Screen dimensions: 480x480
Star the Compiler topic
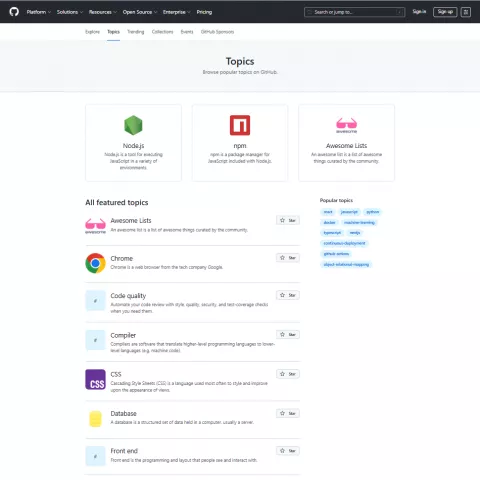coord(288,334)
